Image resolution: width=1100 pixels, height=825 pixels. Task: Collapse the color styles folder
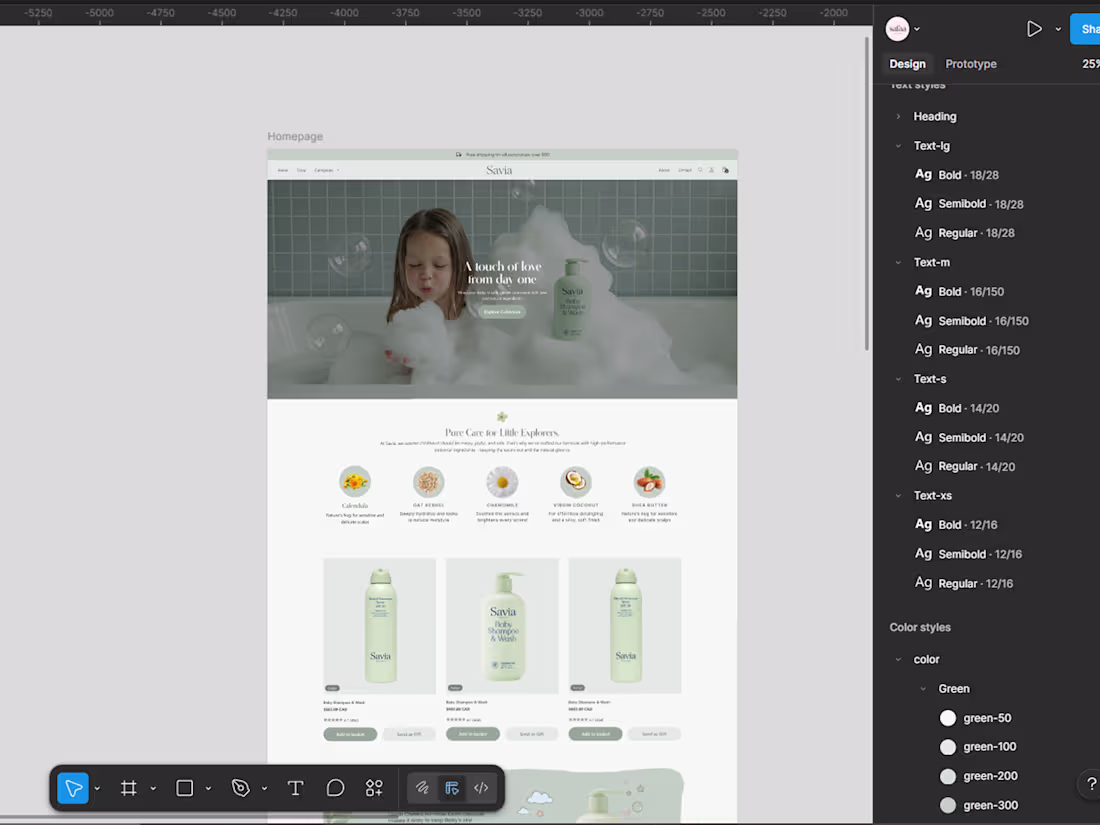[x=898, y=659]
